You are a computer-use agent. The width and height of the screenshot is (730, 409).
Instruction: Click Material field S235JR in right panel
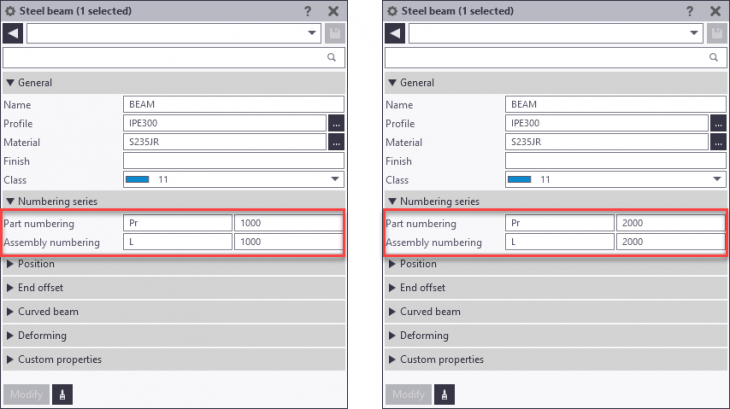click(607, 142)
